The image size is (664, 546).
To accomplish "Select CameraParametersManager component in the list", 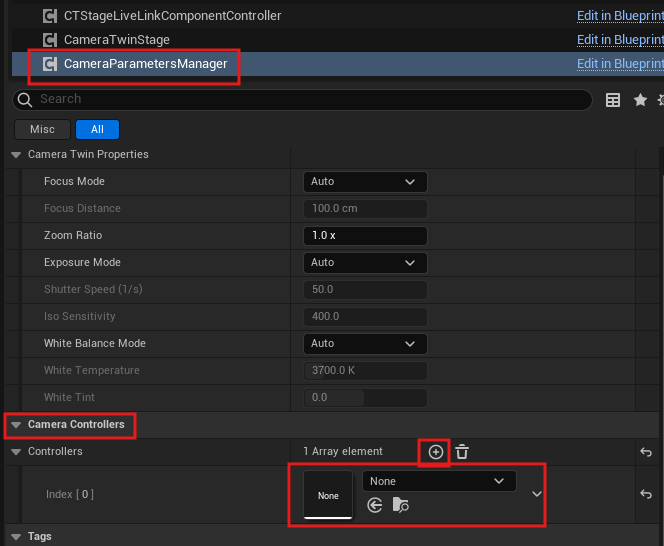I will pyautogui.click(x=145, y=64).
